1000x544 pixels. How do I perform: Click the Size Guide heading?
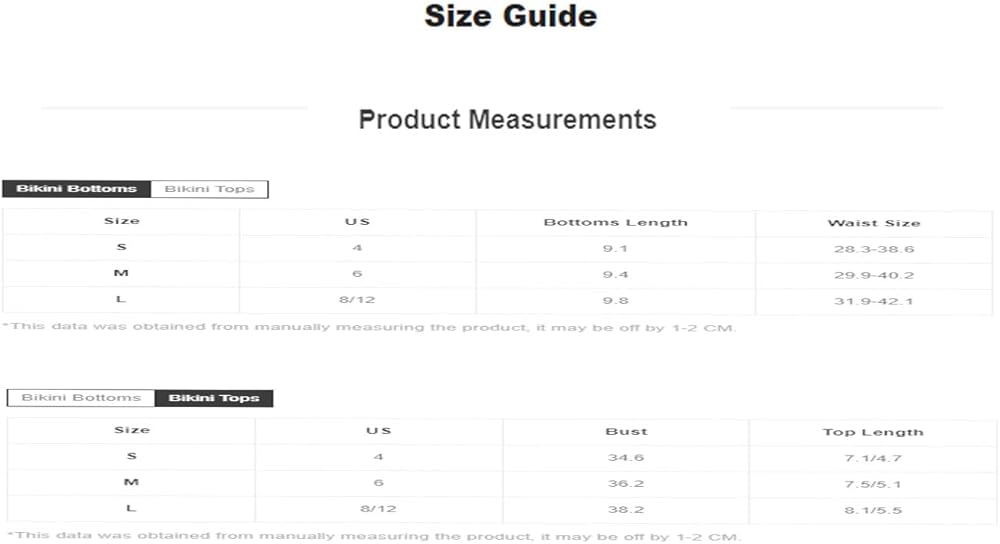click(510, 17)
